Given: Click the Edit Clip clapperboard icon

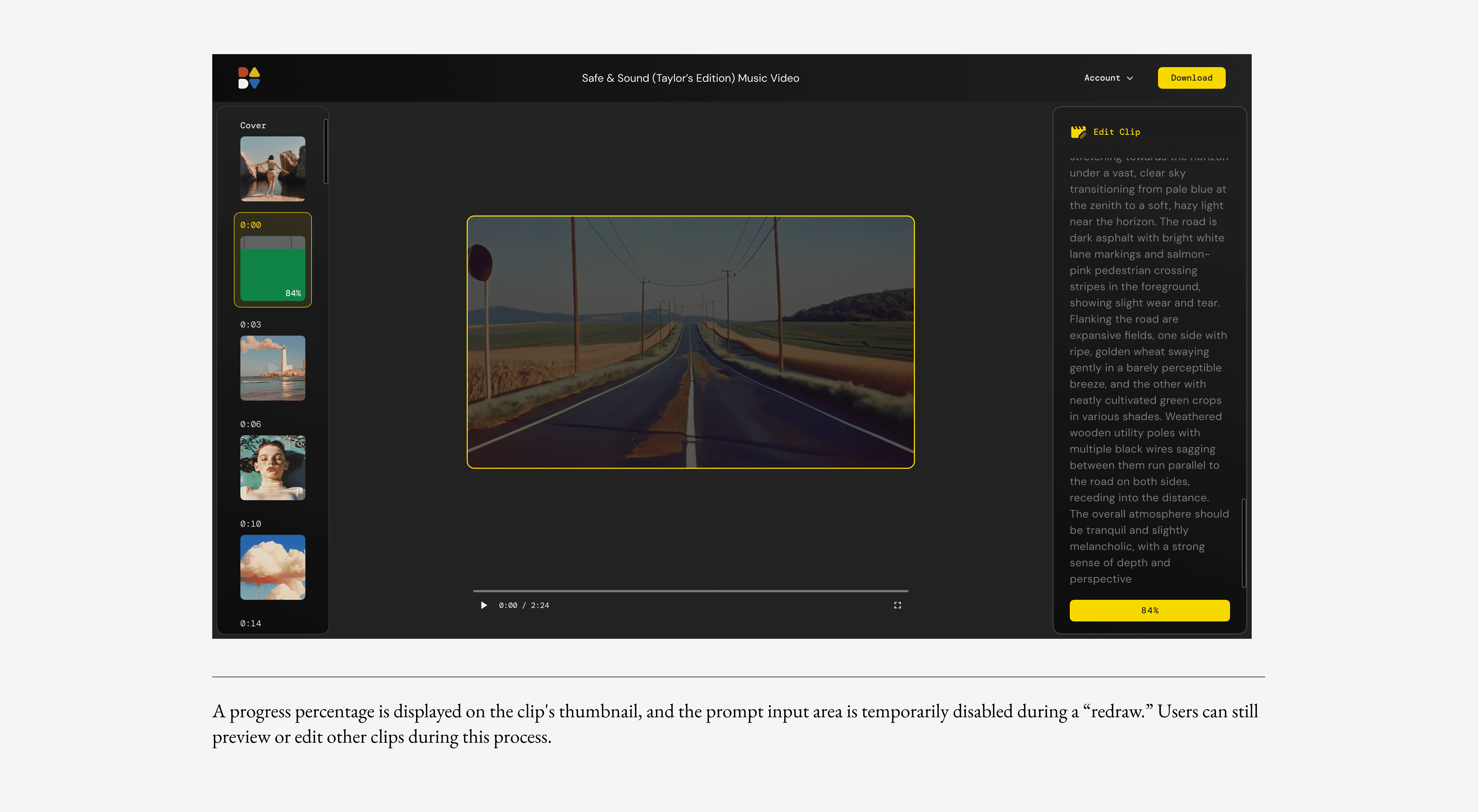Looking at the screenshot, I should point(1078,132).
